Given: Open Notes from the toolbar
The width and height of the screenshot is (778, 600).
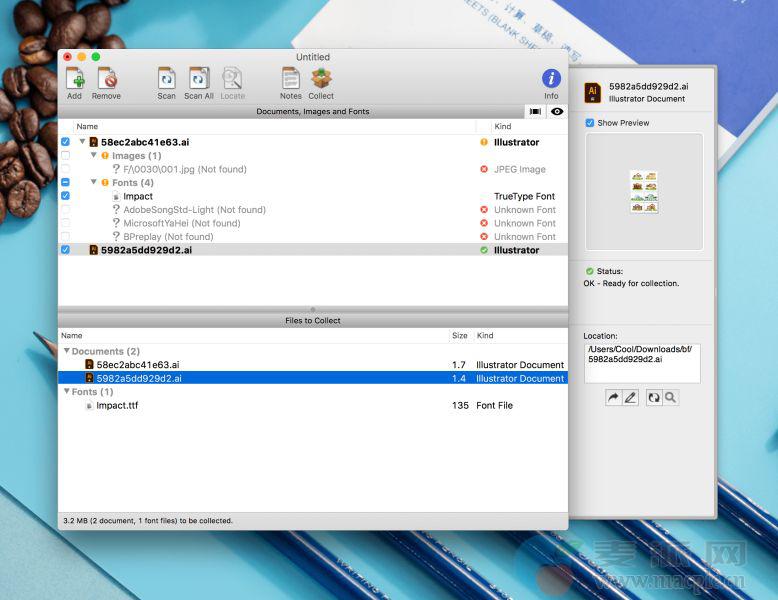Looking at the screenshot, I should (x=290, y=79).
